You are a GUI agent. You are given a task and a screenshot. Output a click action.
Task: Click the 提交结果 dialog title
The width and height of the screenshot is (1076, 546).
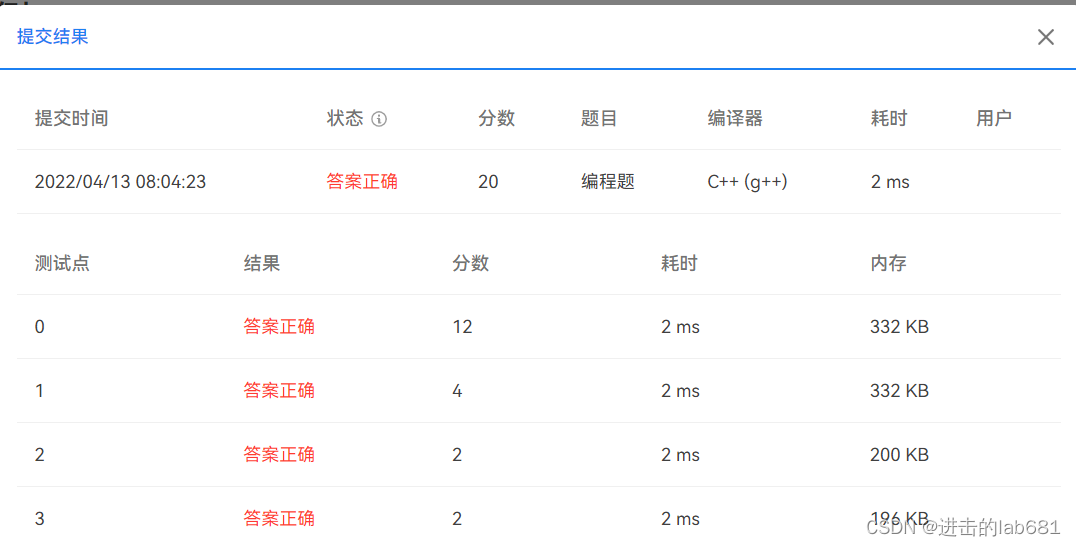tap(53, 36)
